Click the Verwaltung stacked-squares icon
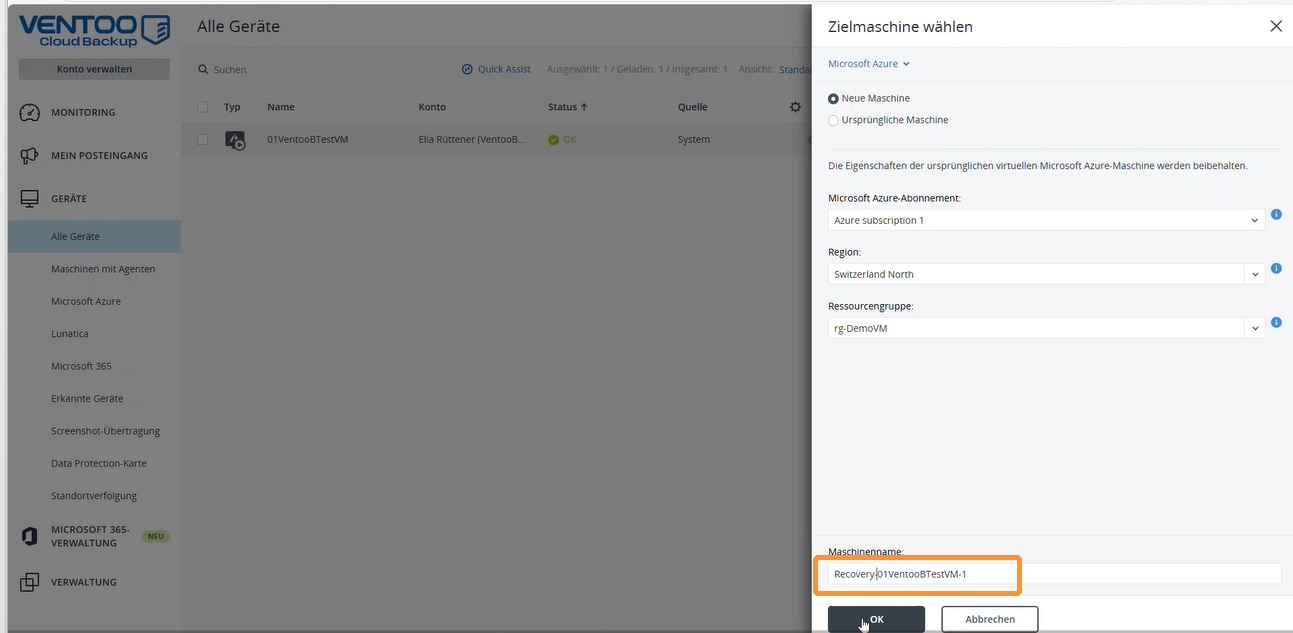This screenshot has height=633, width=1293. click(x=30, y=582)
